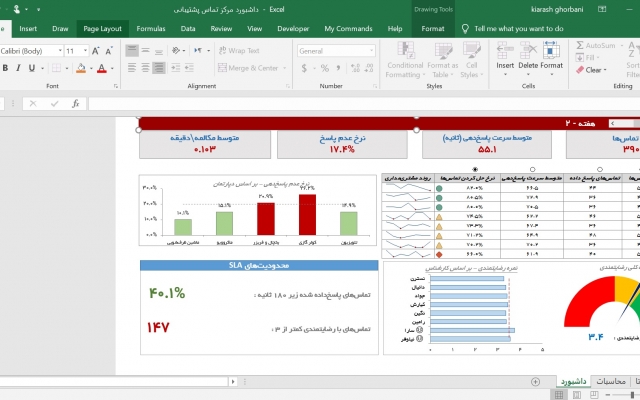Toggle italic formatting
The width and height of the screenshot is (640, 400).
[18, 68]
